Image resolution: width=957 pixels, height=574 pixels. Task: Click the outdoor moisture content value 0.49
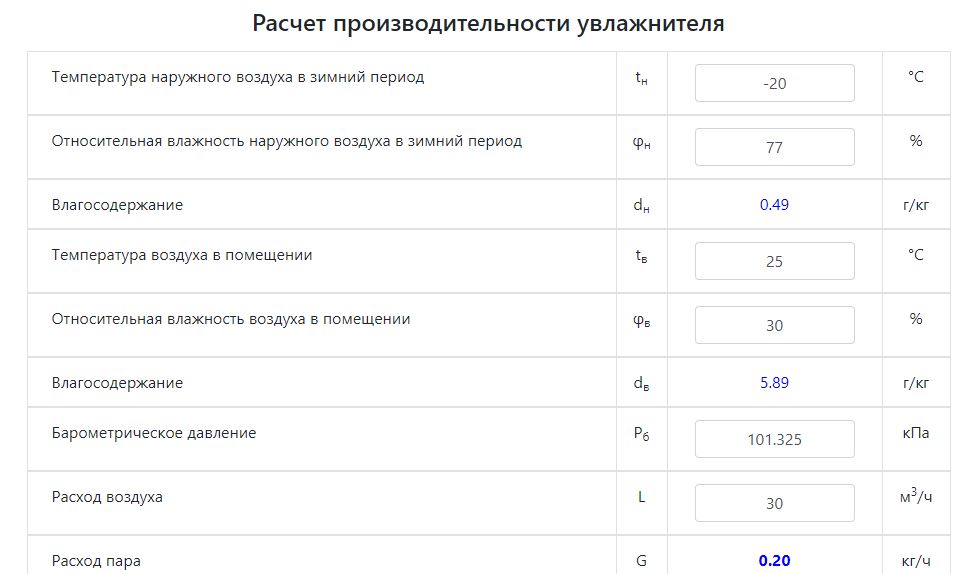(x=774, y=205)
